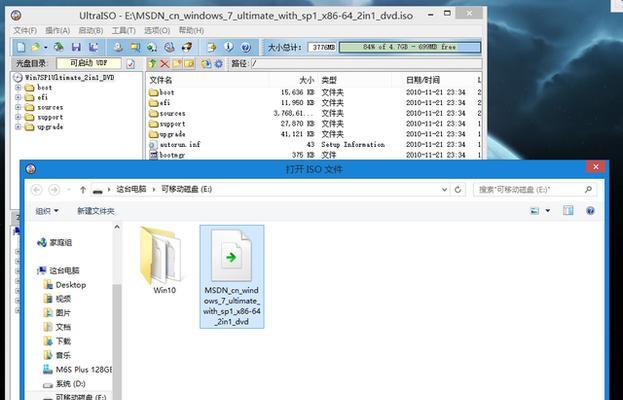Select 下载 in the navigation pane

58,341
